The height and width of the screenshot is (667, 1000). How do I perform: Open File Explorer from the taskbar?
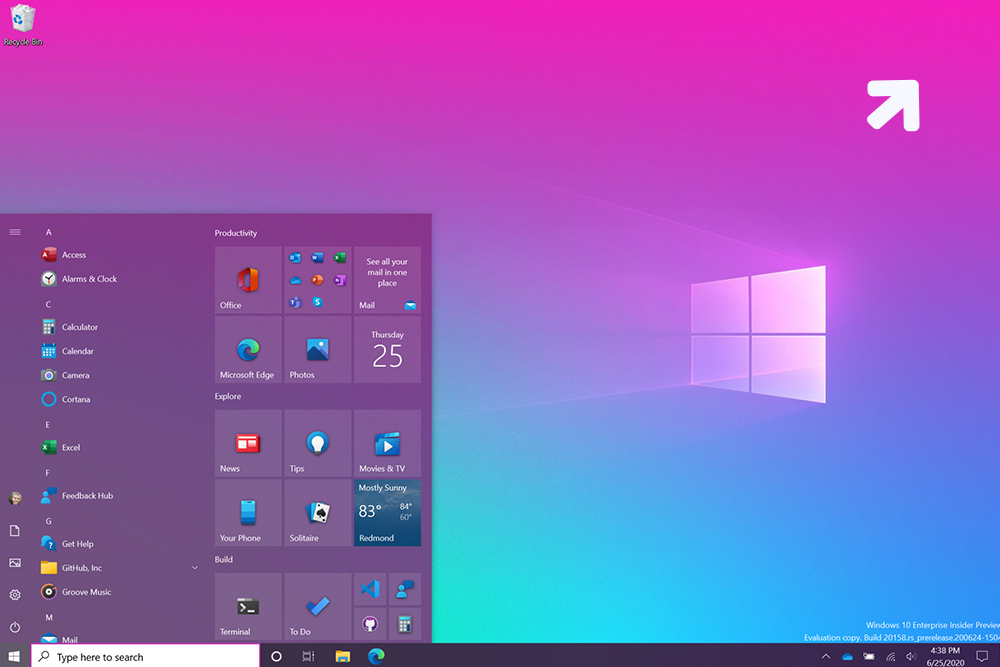(342, 656)
